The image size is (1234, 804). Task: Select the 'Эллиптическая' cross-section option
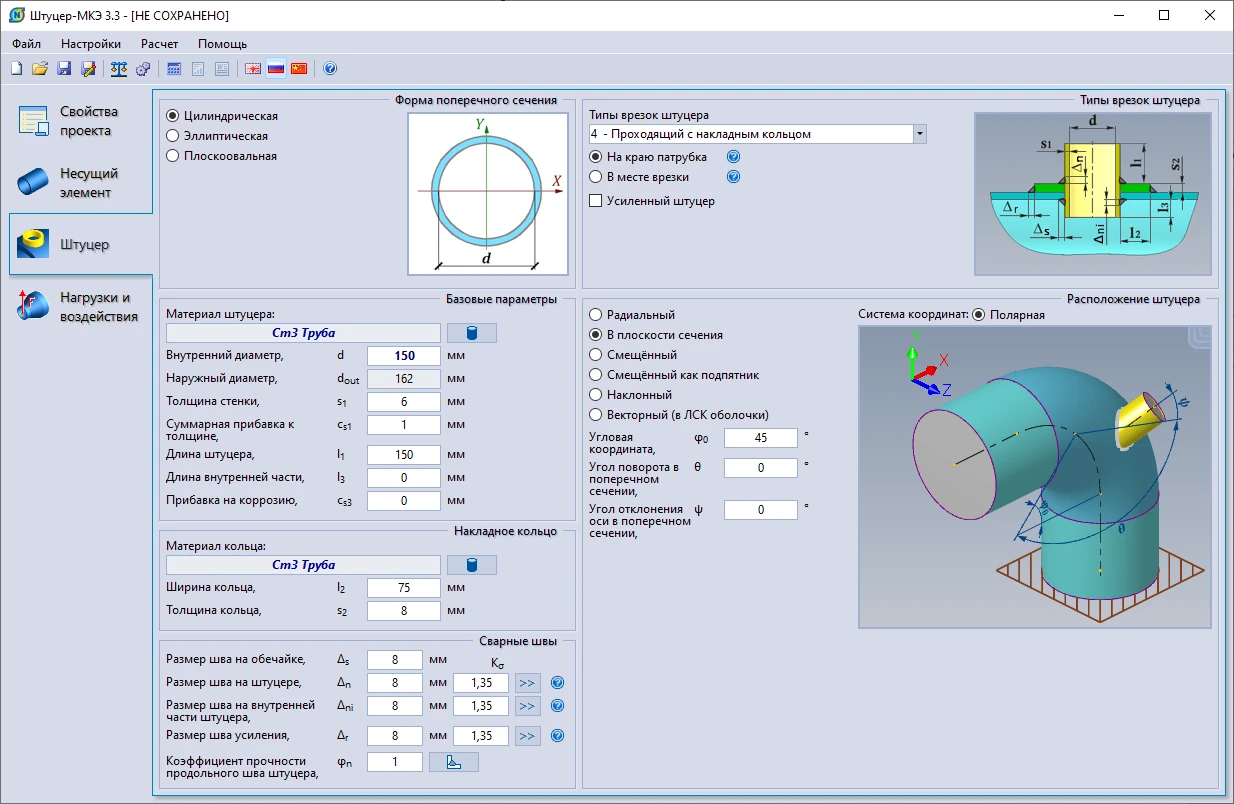[173, 136]
